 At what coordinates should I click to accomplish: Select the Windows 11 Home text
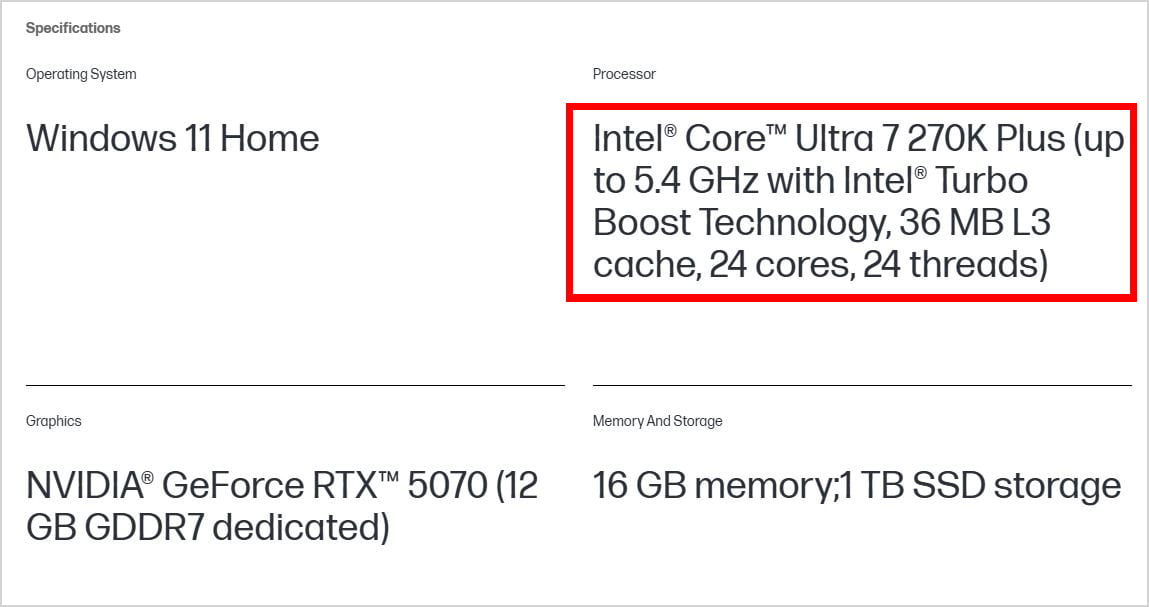click(173, 138)
